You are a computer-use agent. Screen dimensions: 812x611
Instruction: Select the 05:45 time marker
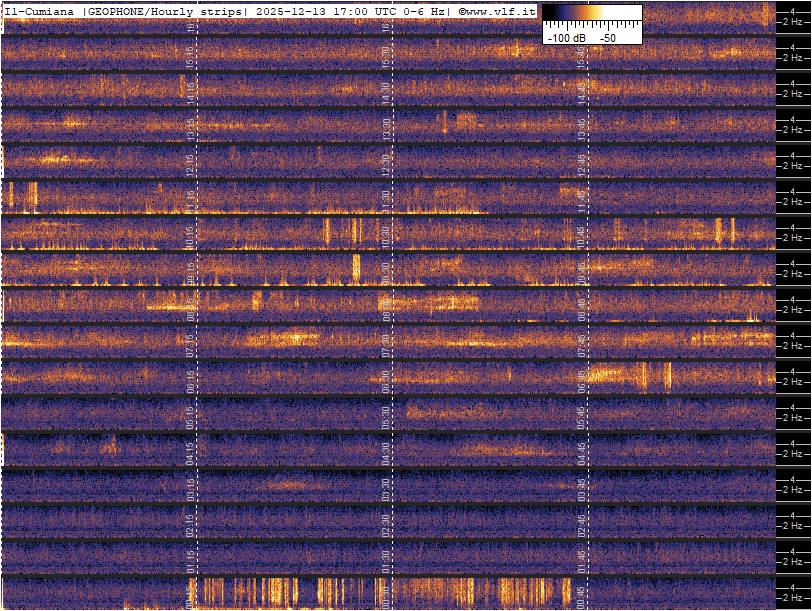pyautogui.click(x=580, y=416)
